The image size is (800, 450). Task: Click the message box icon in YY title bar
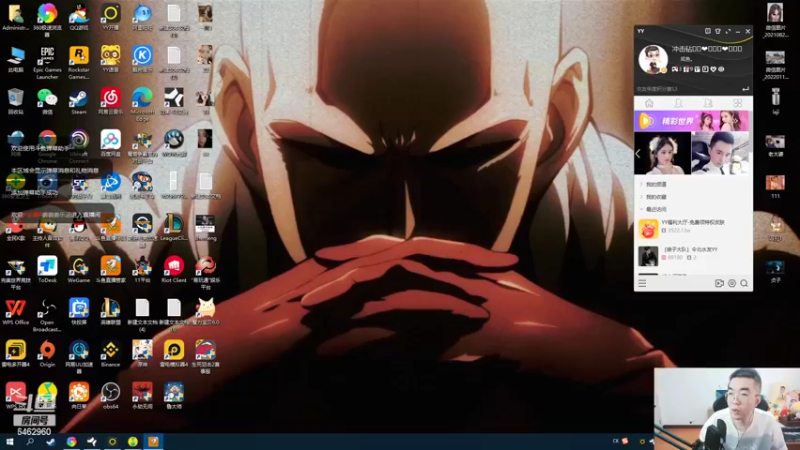pos(708,31)
